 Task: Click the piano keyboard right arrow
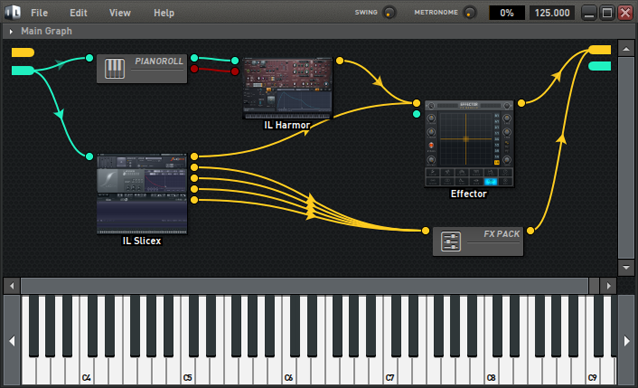pyautogui.click(x=626, y=340)
